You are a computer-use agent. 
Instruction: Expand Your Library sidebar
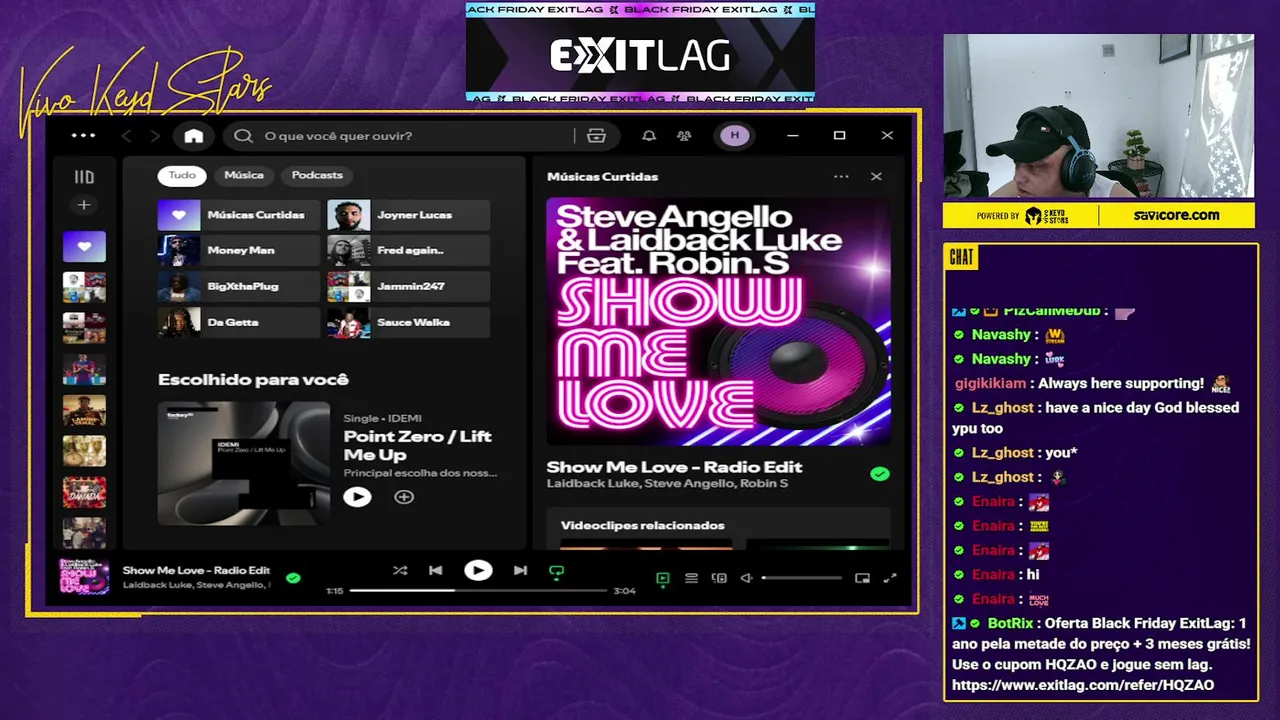(84, 177)
